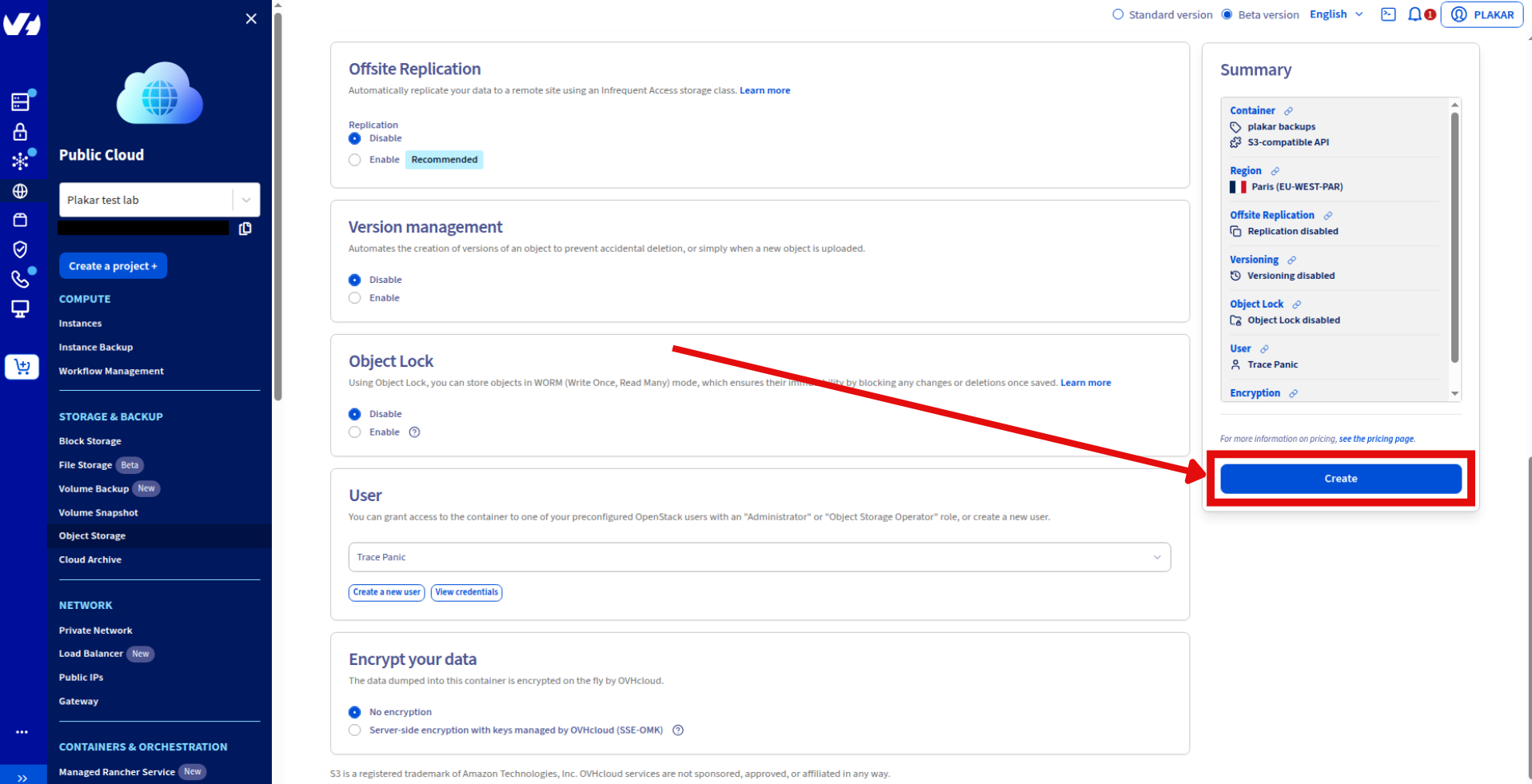
Task: Open Cloud Archive in the sidebar
Action: click(x=90, y=559)
